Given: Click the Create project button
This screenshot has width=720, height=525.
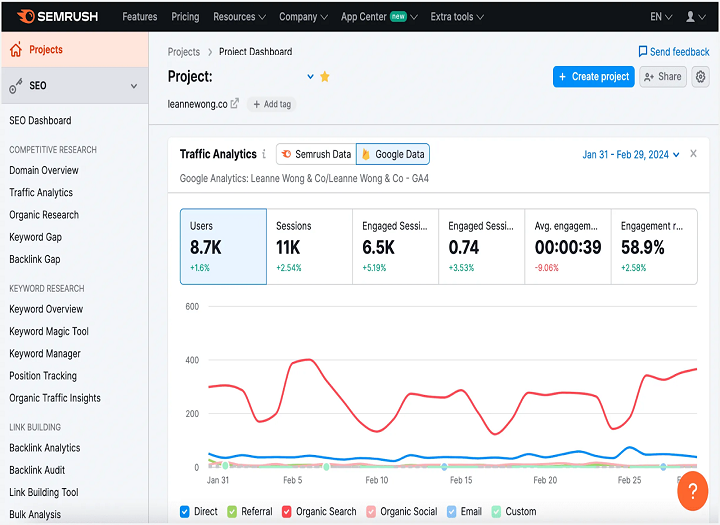Looking at the screenshot, I should click(x=594, y=77).
